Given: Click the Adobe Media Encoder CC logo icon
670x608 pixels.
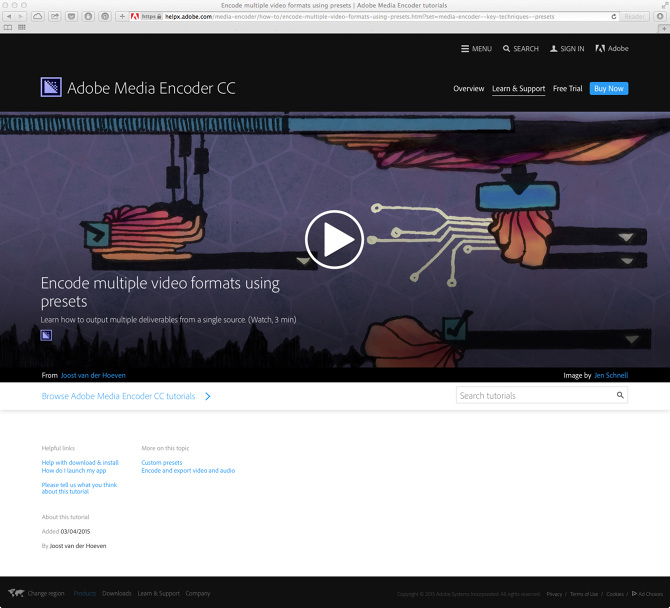Looking at the screenshot, I should 51,87.
